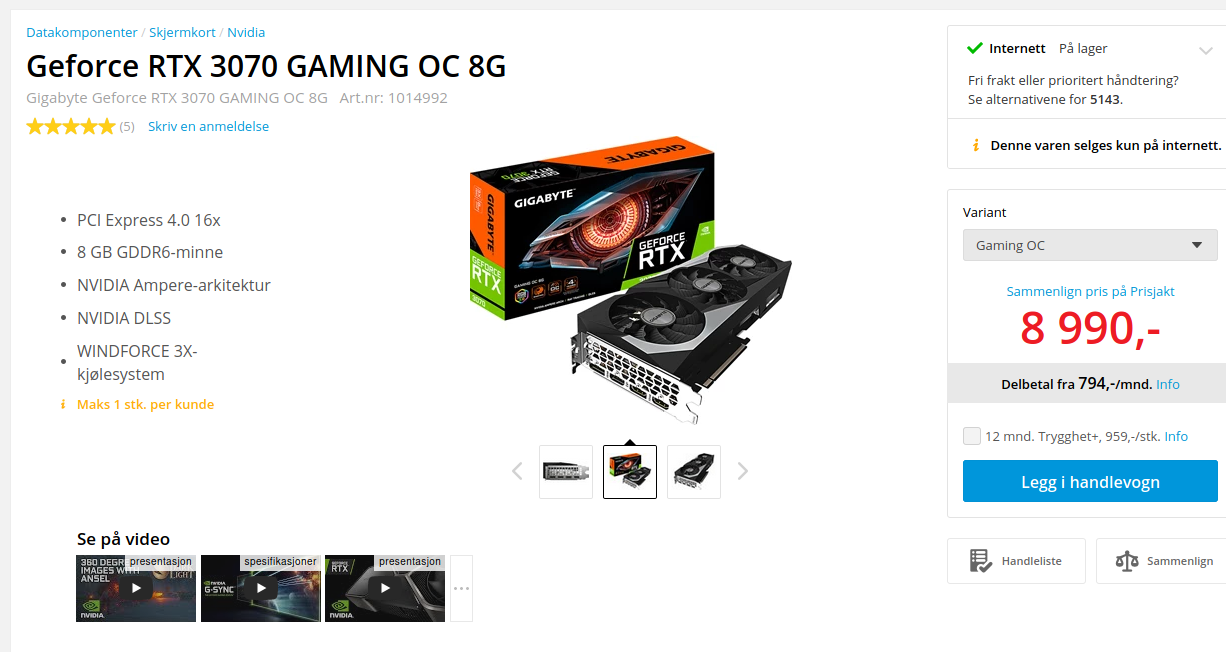Viewport: 1226px width, 652px height.
Task: Open Skjermkort in the breadcrumb
Action: [183, 32]
